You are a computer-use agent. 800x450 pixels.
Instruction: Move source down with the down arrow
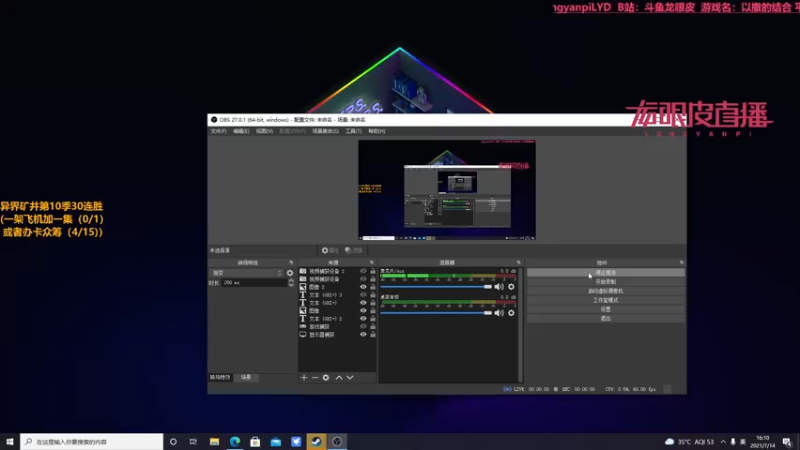click(x=350, y=378)
